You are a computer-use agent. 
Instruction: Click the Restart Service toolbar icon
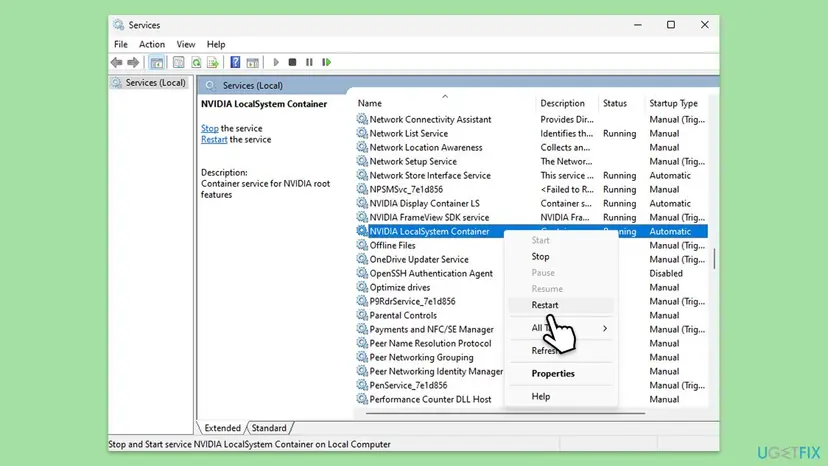click(x=327, y=62)
